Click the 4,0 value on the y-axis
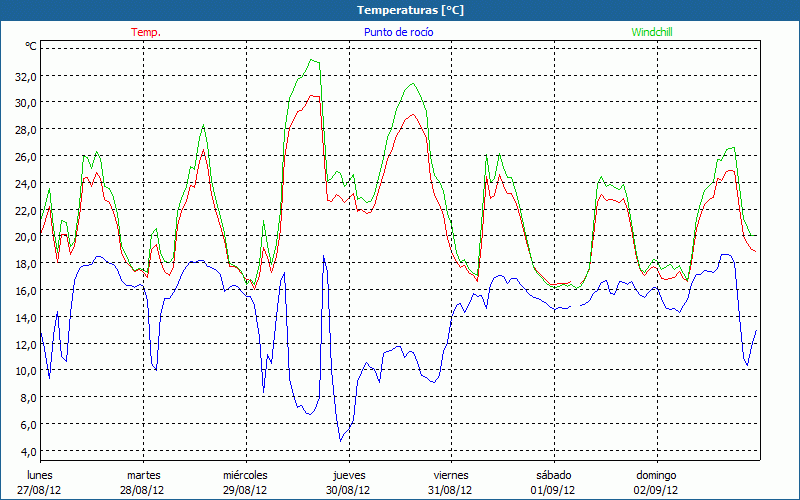Image resolution: width=800 pixels, height=500 pixels. (27, 424)
